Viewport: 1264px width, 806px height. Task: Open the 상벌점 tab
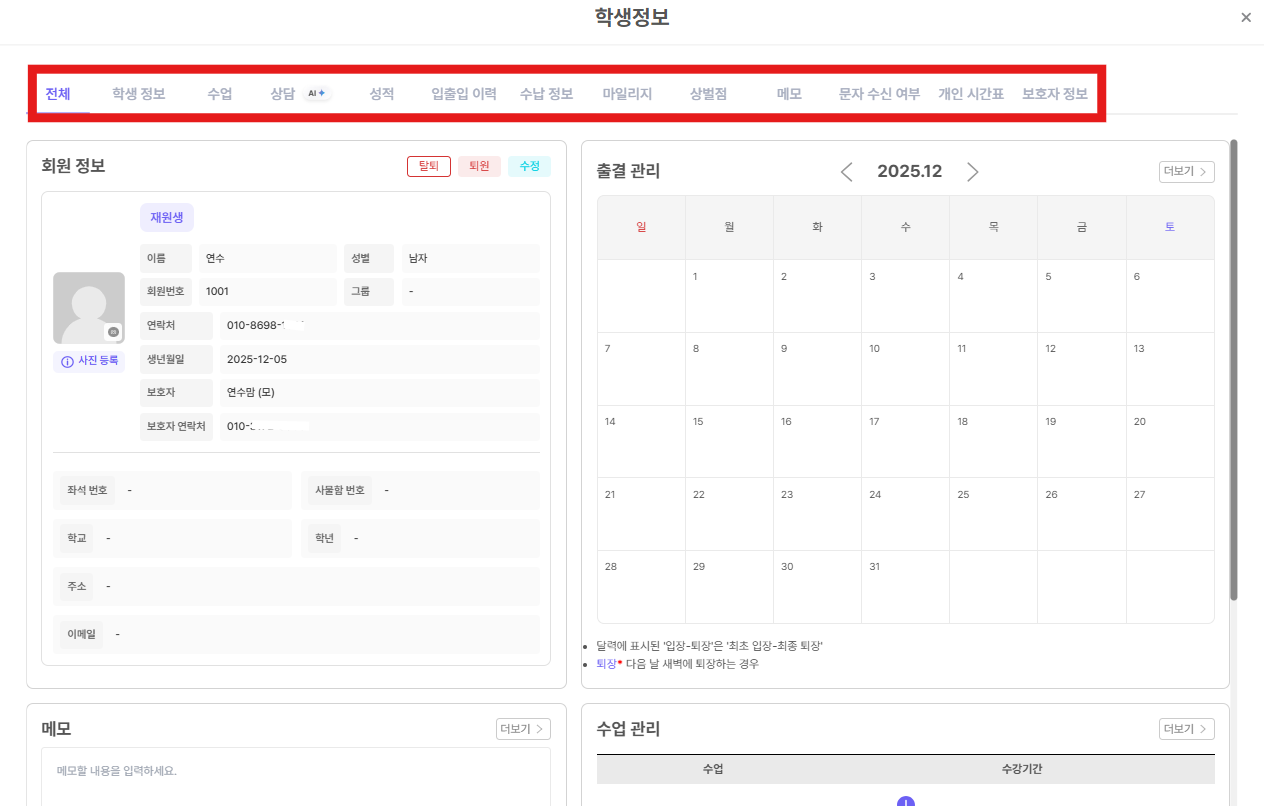(x=708, y=94)
